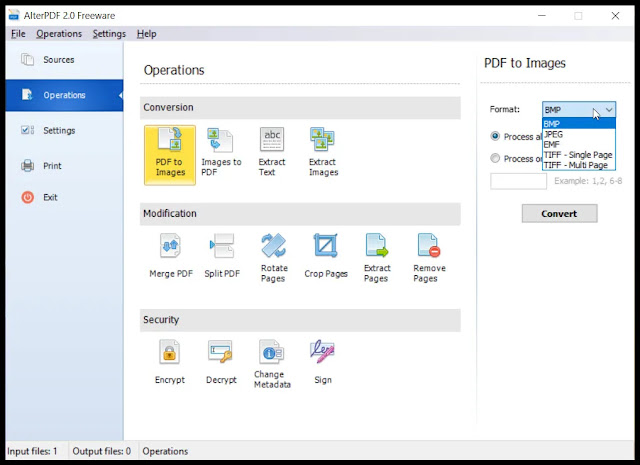Open Settings in the sidebar
The image size is (640, 465).
click(x=64, y=130)
